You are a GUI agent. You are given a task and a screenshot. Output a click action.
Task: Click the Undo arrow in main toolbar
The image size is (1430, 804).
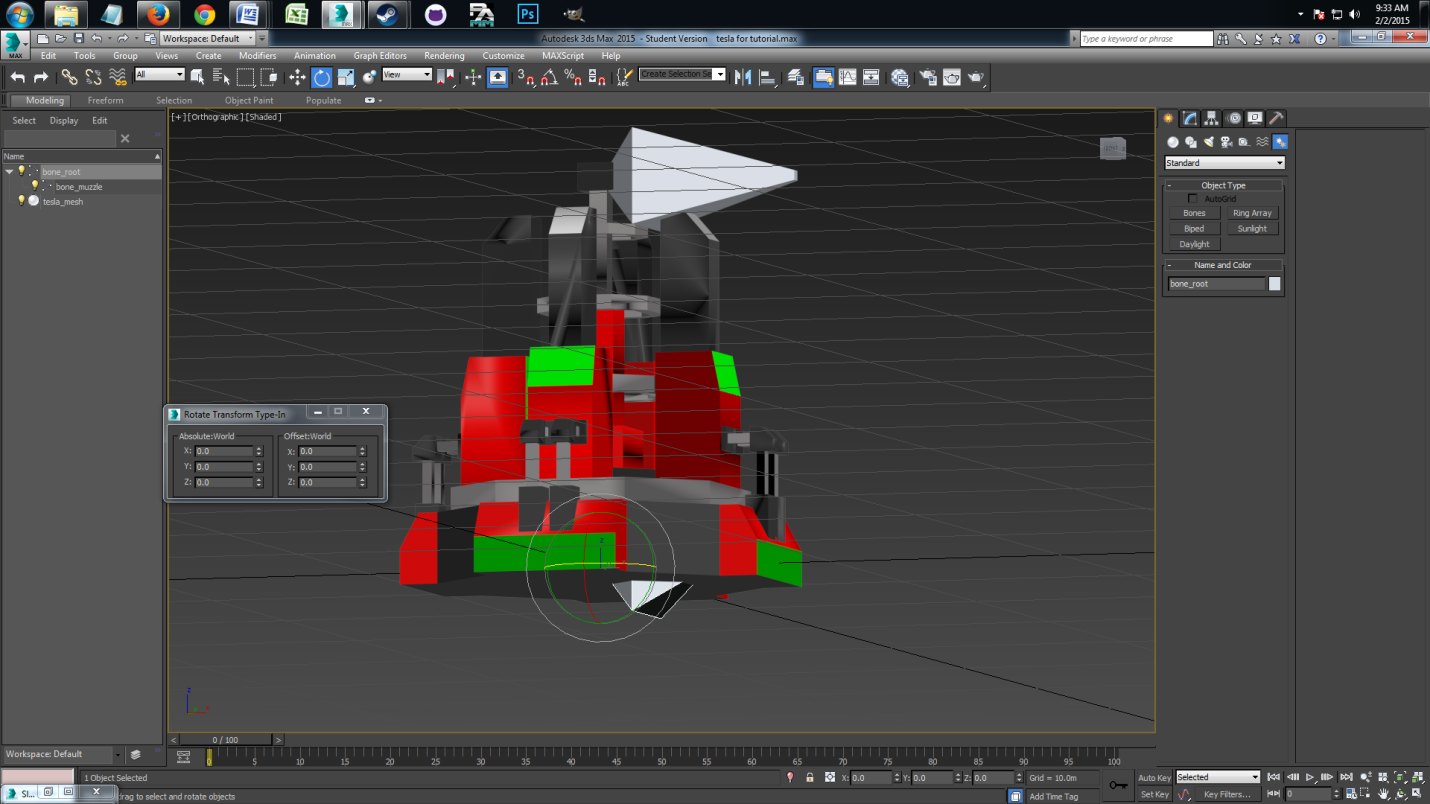click(17, 77)
